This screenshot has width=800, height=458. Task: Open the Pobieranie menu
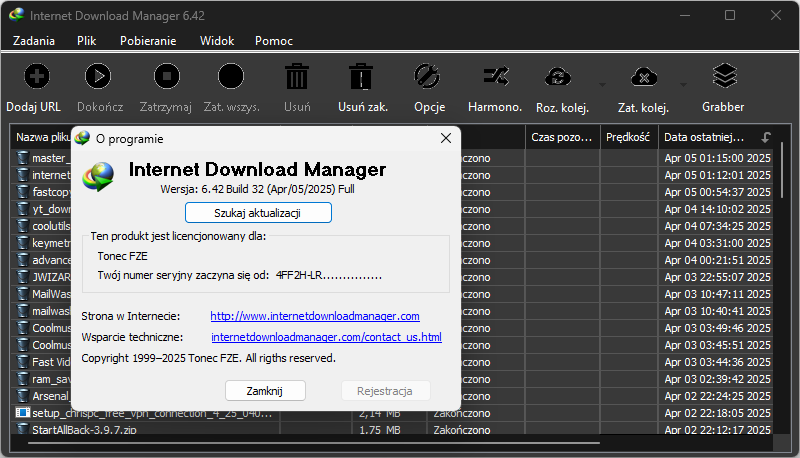[x=148, y=41]
